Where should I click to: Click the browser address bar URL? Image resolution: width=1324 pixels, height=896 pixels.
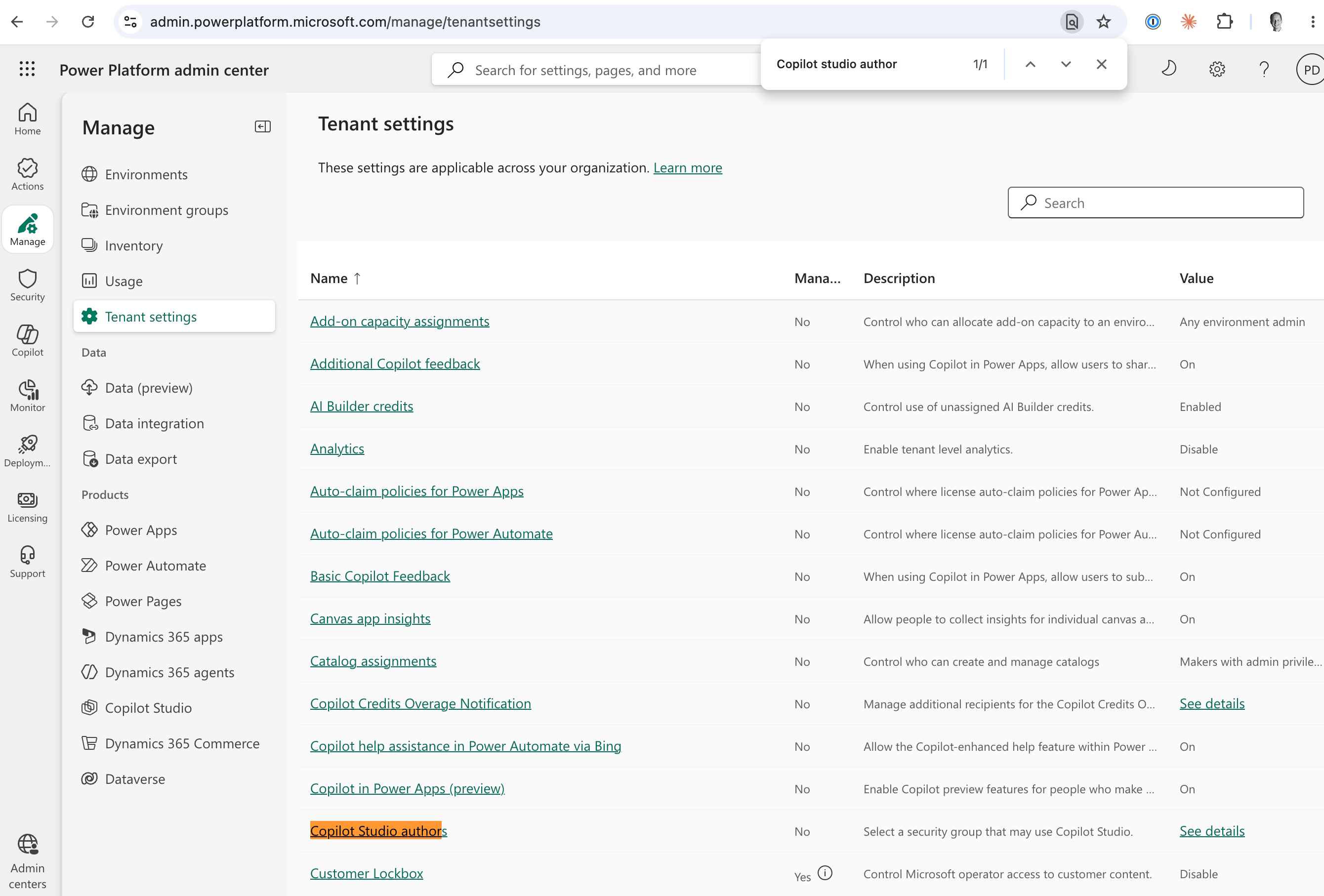click(x=345, y=22)
